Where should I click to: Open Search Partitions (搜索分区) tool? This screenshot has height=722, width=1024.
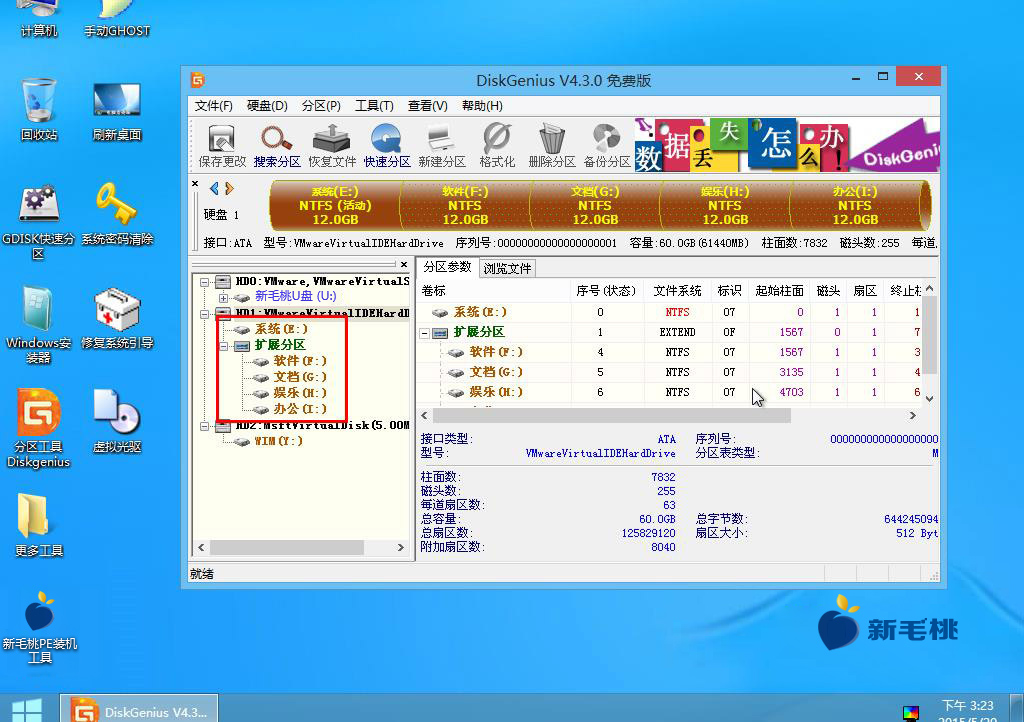coord(277,146)
